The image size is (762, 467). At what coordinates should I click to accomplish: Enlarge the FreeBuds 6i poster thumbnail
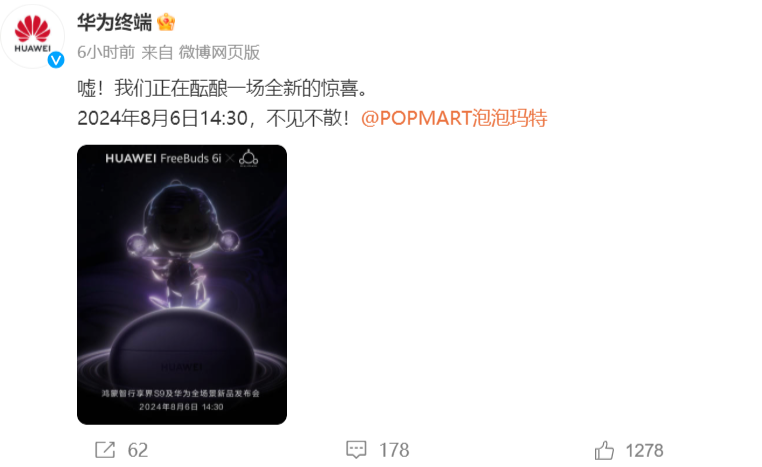(x=182, y=285)
